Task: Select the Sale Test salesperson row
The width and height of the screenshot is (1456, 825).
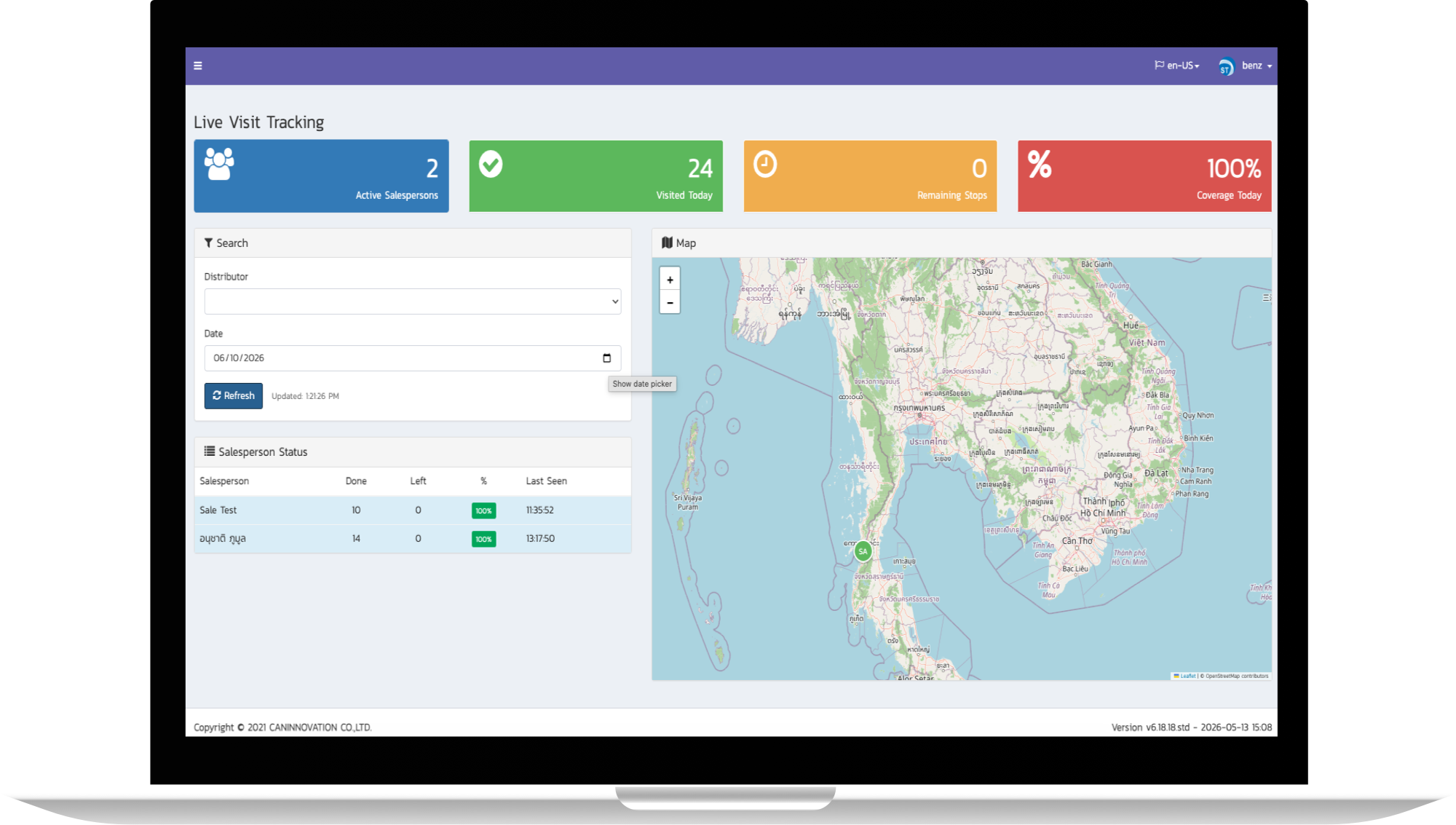Action: click(413, 510)
